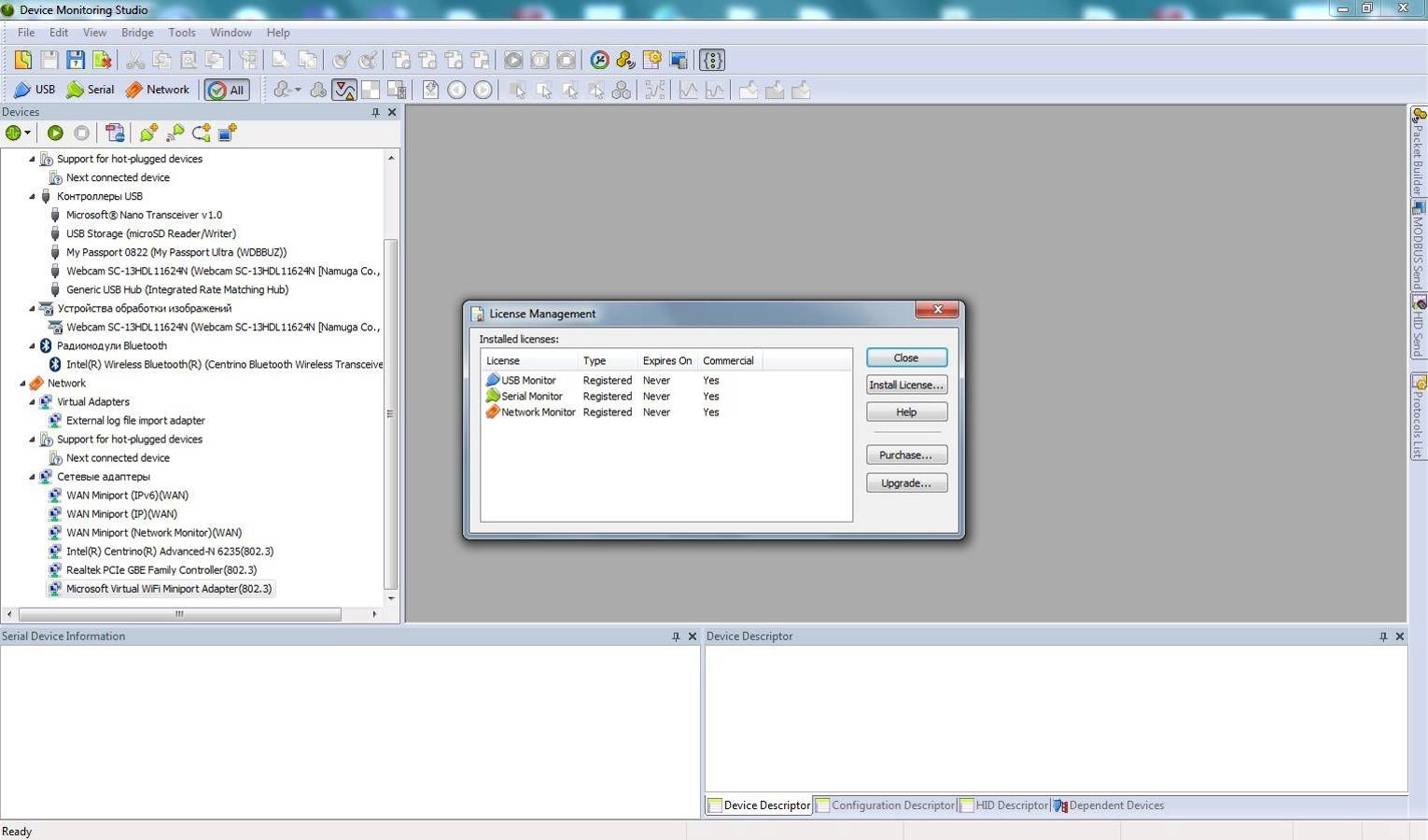1428x840 pixels.
Task: Click the colorful circular gauge toolbar icon
Action: [599, 60]
